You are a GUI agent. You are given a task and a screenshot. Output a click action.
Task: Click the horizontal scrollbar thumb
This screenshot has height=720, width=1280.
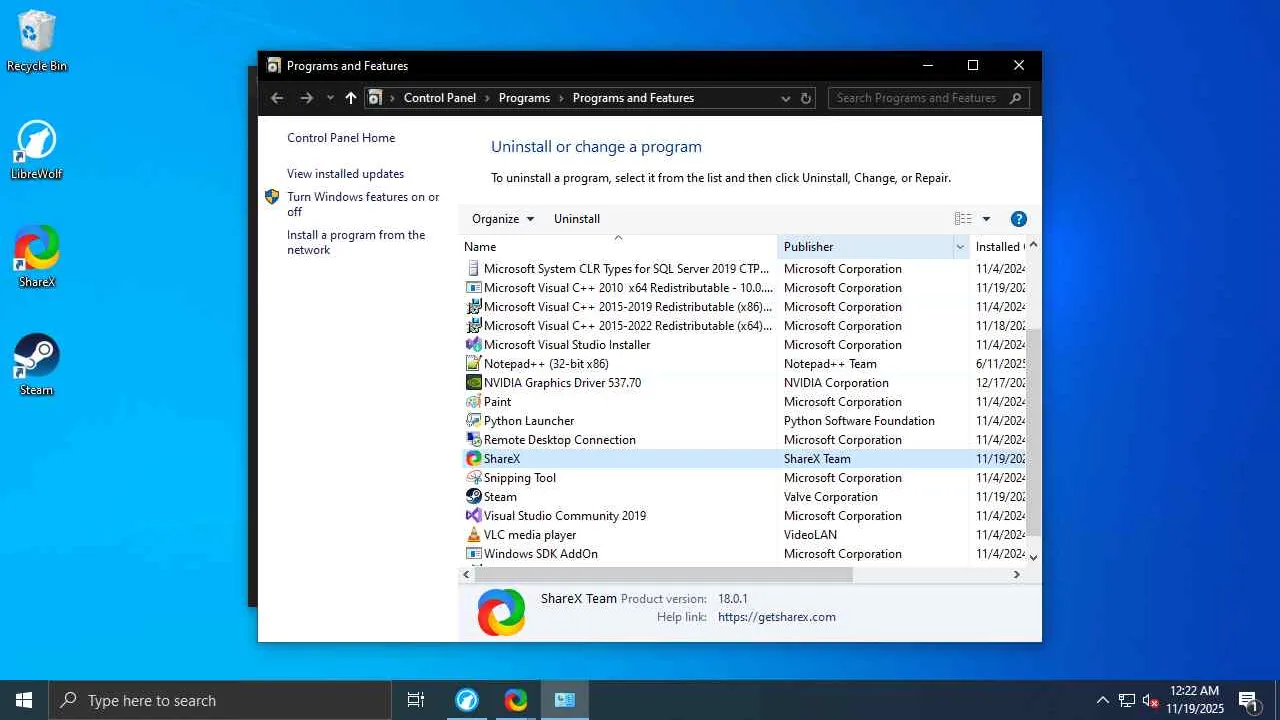pyautogui.click(x=663, y=575)
